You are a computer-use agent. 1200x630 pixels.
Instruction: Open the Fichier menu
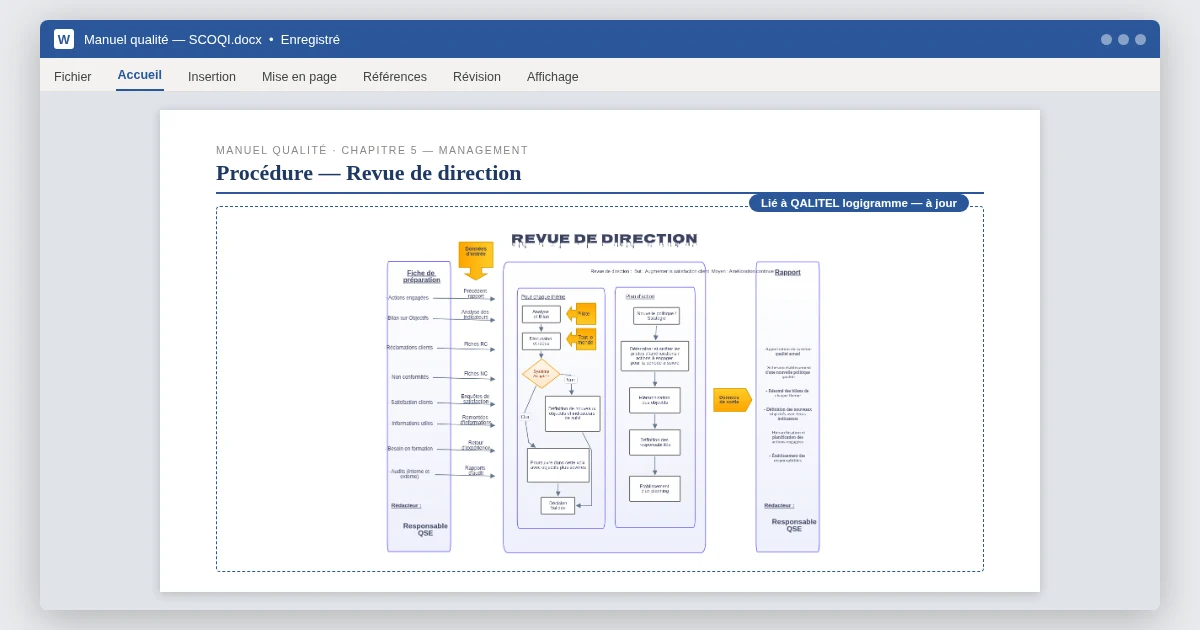click(73, 76)
